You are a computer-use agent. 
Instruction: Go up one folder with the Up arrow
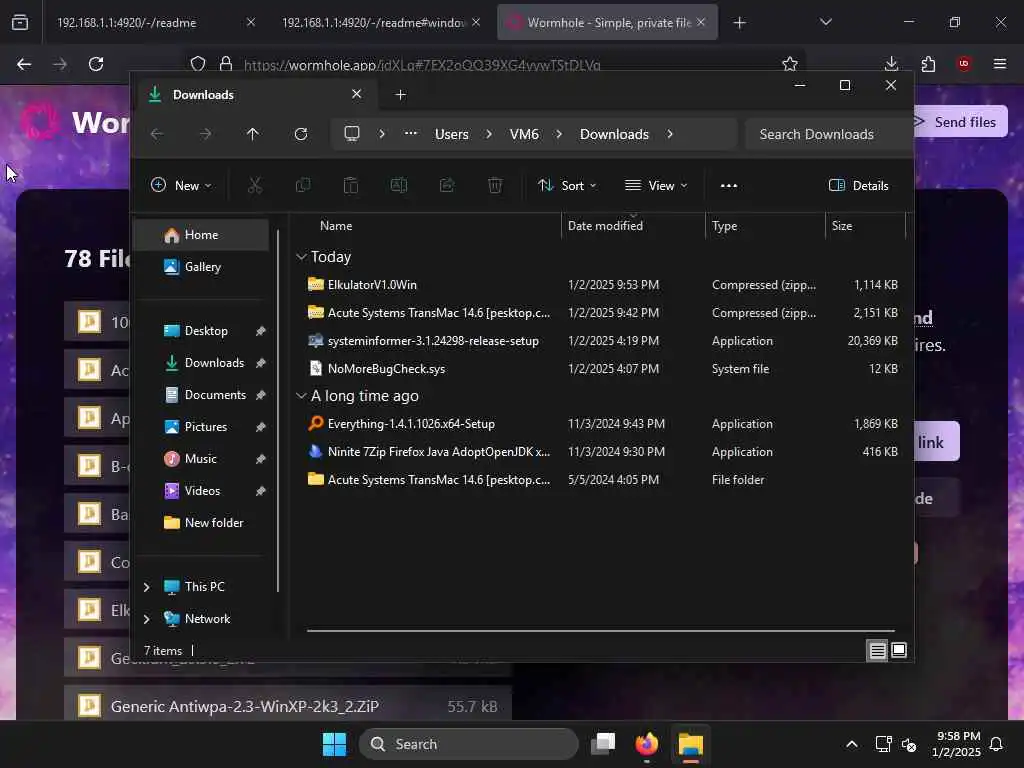(253, 134)
